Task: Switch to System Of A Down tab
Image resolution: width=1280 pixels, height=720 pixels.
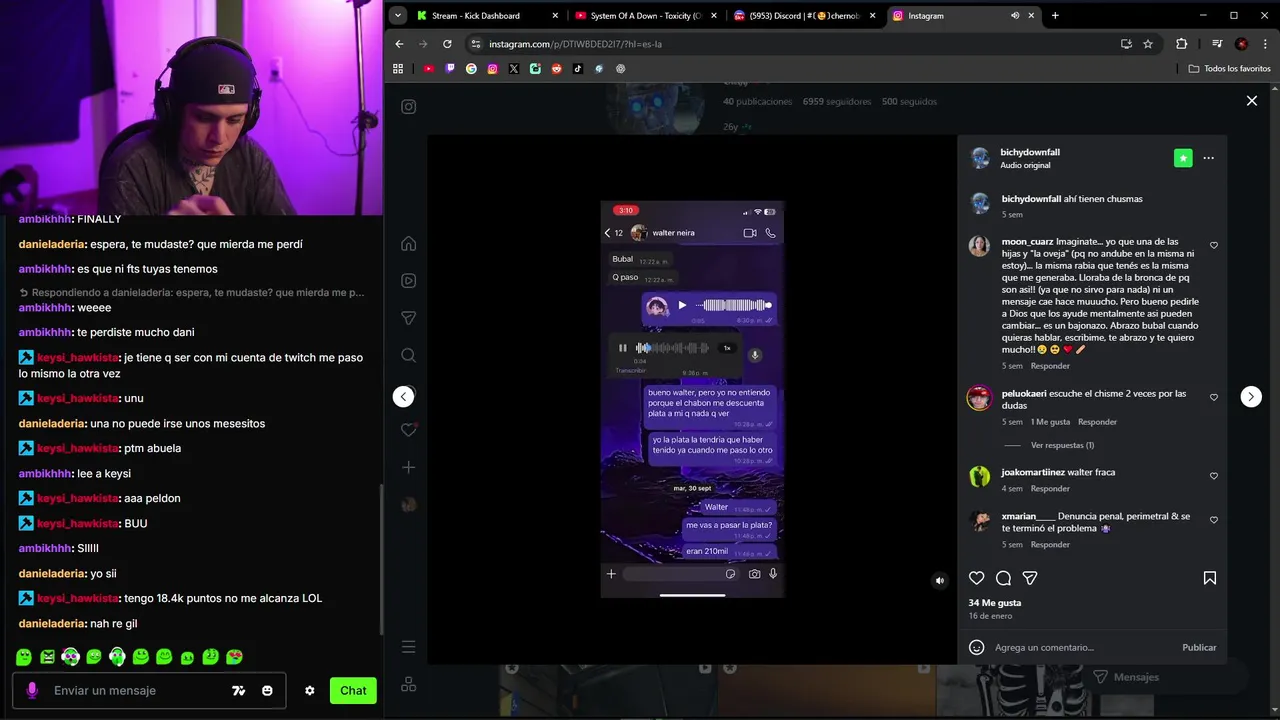Action: point(645,15)
